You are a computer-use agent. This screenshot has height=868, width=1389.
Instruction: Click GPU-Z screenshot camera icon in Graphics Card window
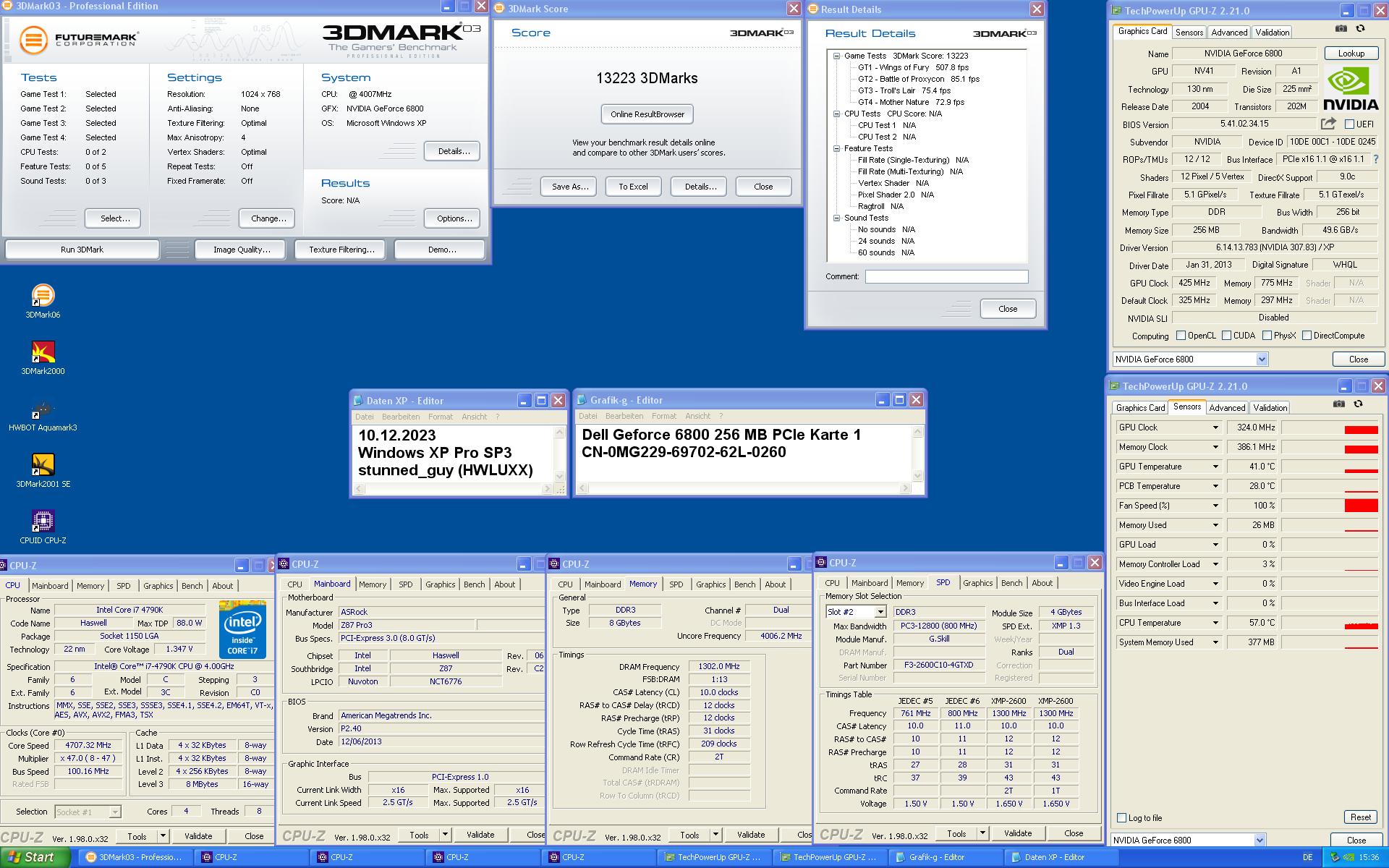click(x=1341, y=29)
